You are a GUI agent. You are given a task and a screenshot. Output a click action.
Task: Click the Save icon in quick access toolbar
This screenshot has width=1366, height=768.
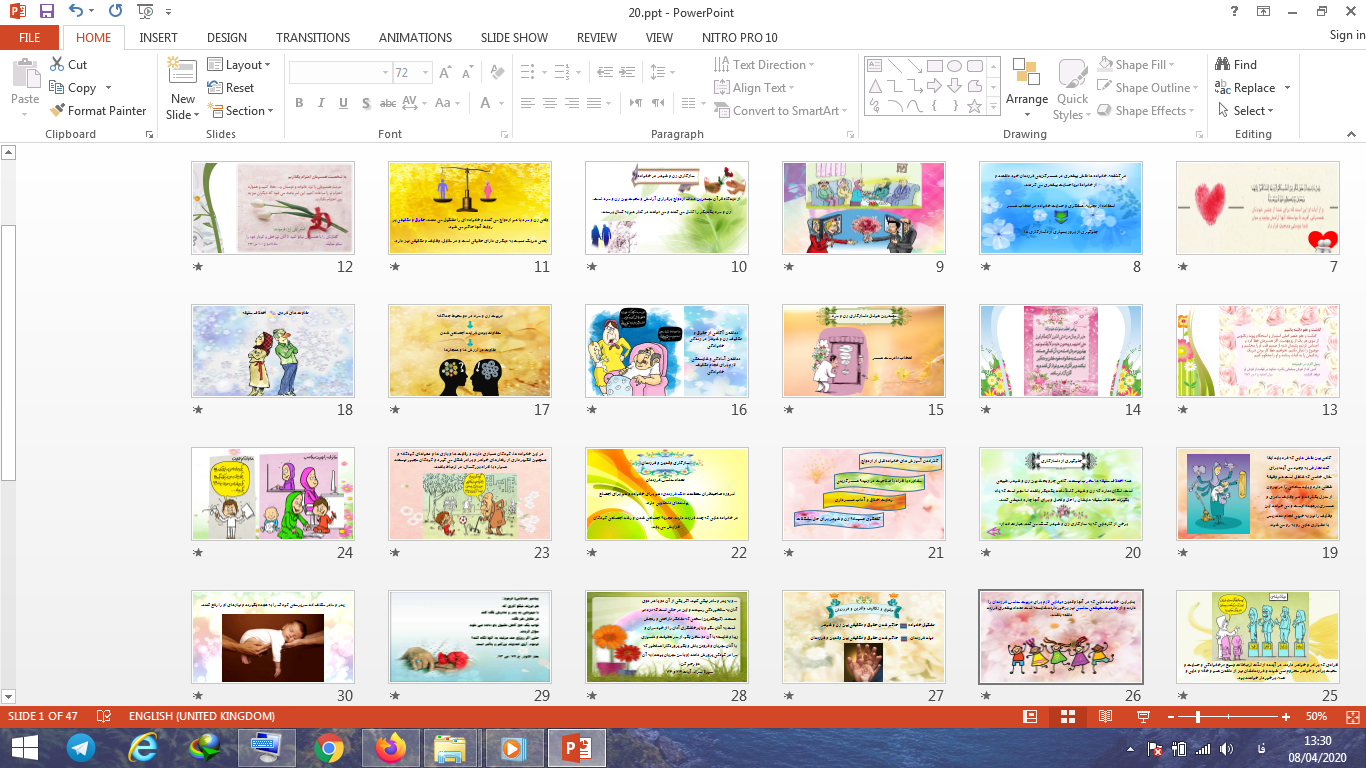(x=47, y=12)
